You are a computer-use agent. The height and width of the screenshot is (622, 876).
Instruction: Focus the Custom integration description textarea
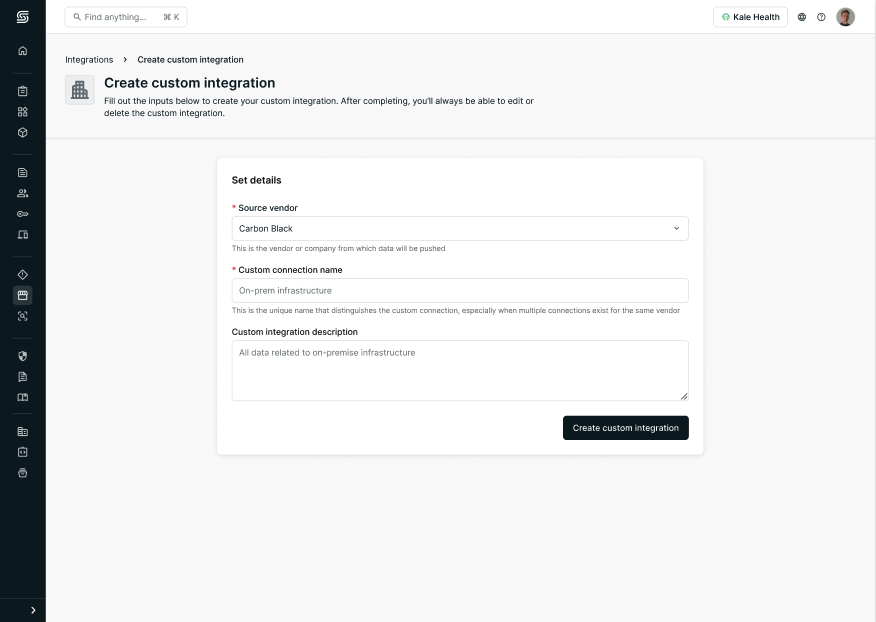pos(460,371)
